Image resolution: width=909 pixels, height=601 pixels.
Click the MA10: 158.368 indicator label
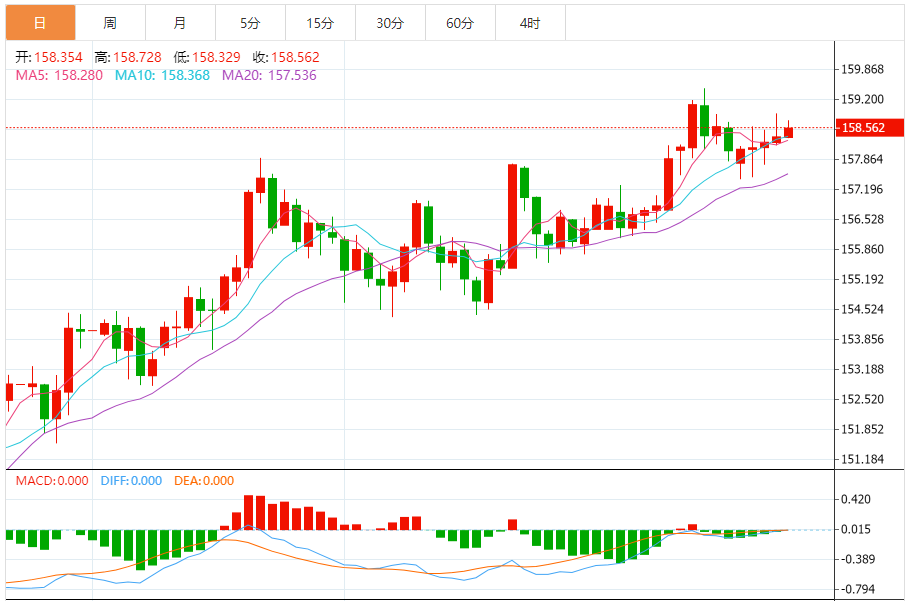click(x=162, y=75)
